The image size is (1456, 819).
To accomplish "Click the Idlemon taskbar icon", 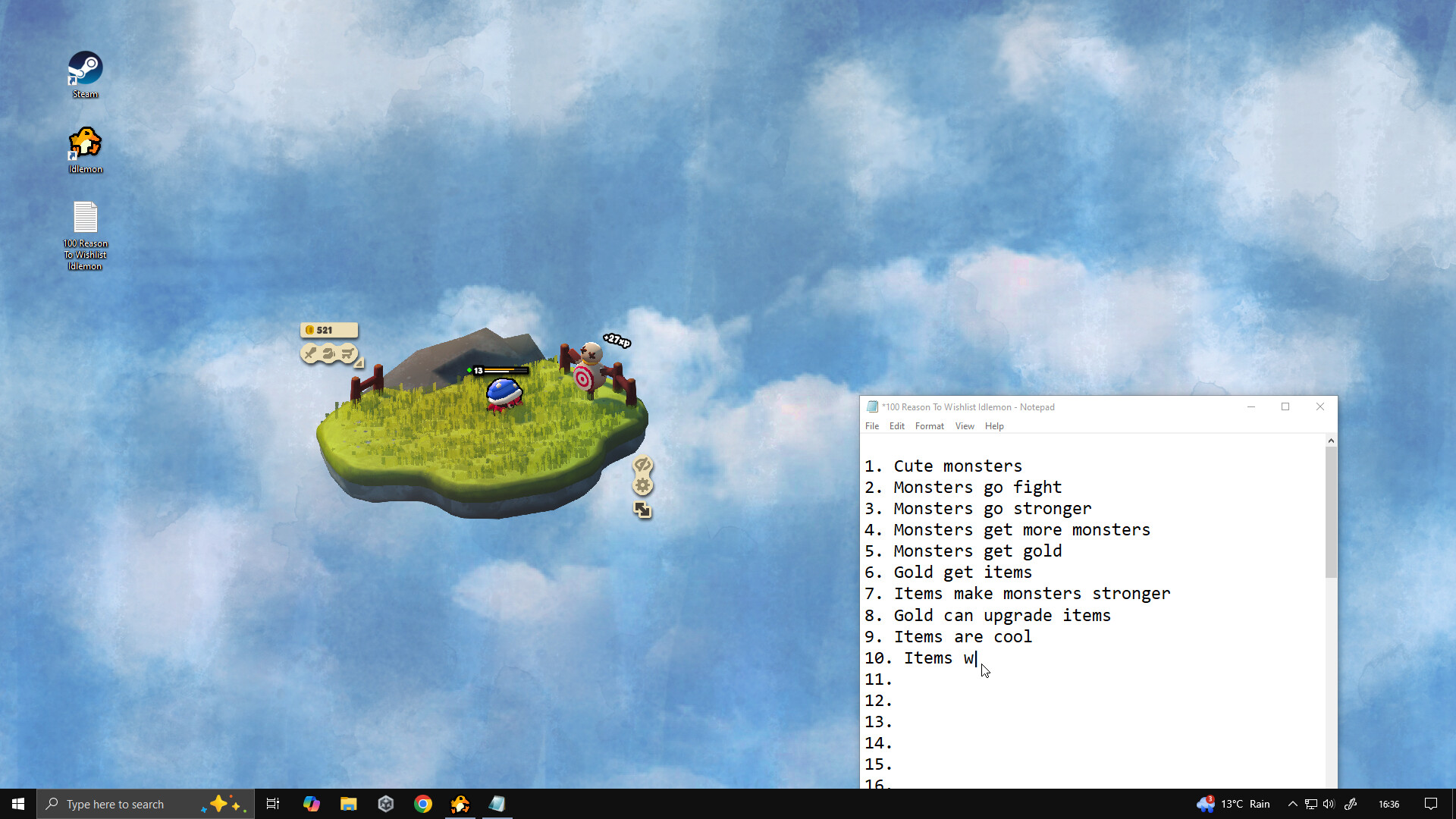I will (x=460, y=804).
